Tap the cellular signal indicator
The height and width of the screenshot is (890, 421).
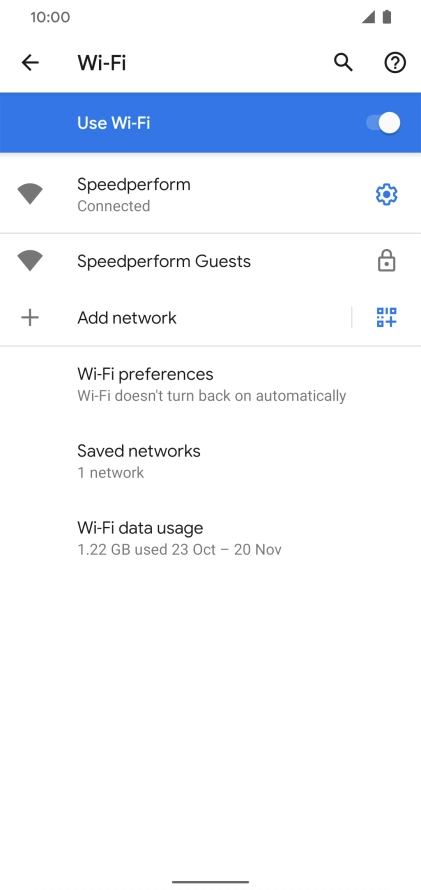[368, 17]
